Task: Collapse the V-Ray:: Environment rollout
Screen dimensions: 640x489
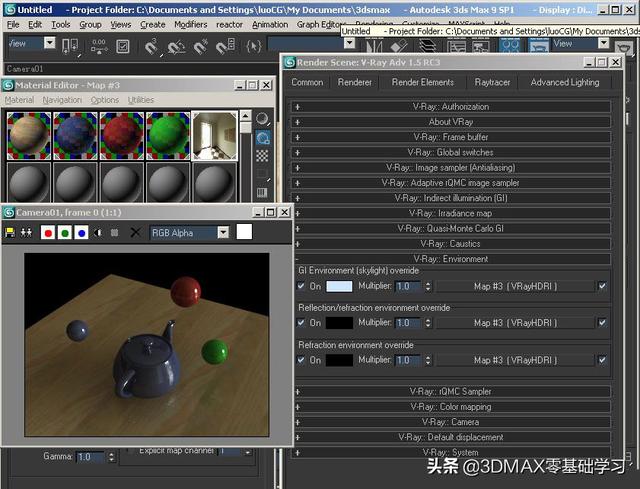Action: [451, 259]
